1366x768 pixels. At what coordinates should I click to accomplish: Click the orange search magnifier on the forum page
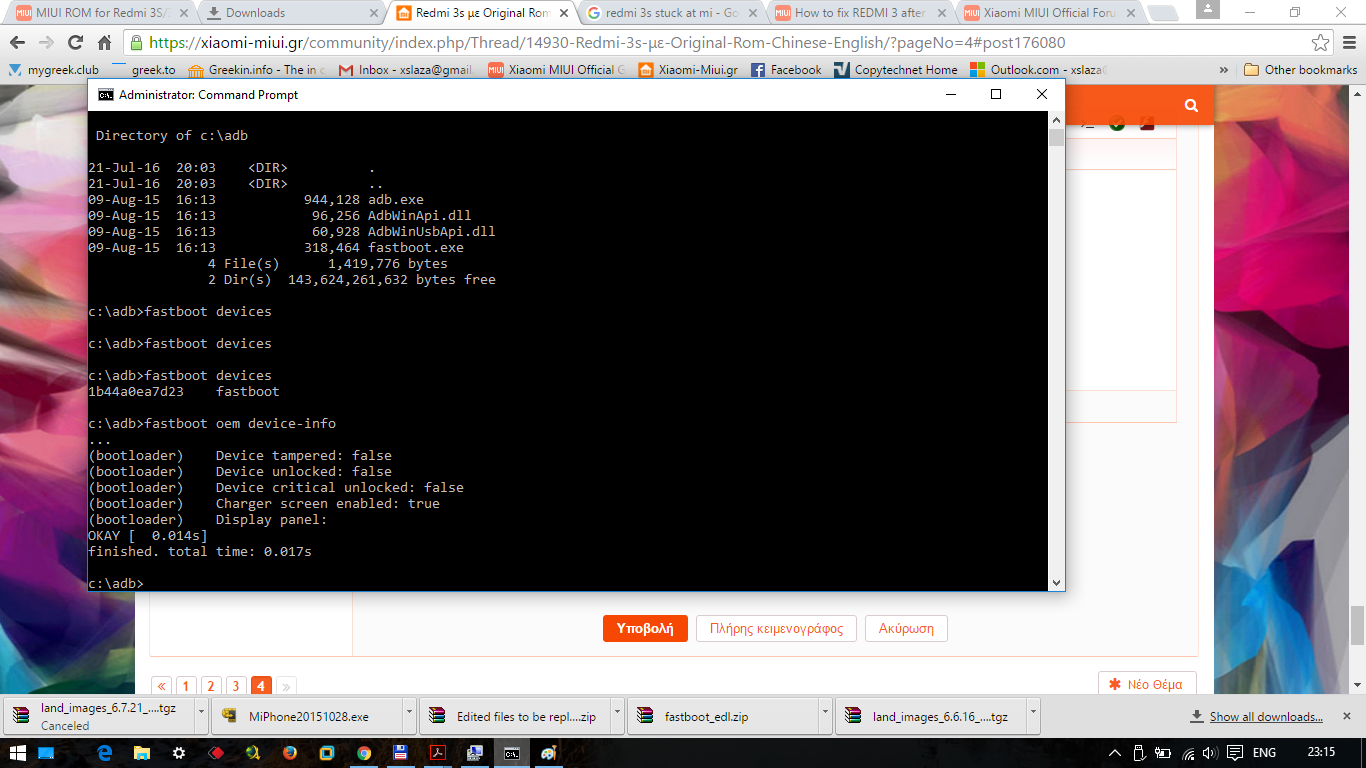pyautogui.click(x=1191, y=105)
